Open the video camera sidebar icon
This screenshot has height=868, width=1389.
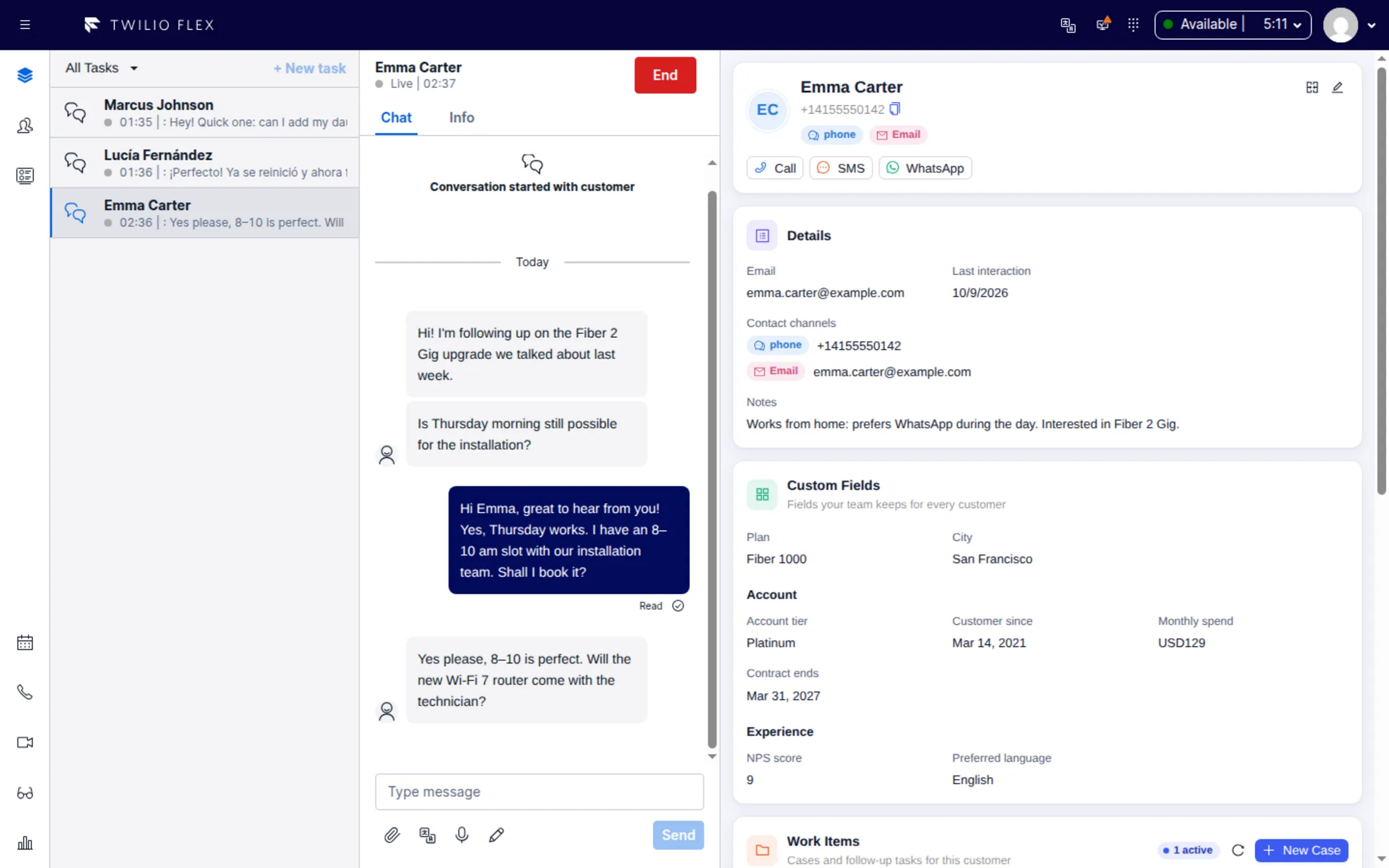[25, 742]
